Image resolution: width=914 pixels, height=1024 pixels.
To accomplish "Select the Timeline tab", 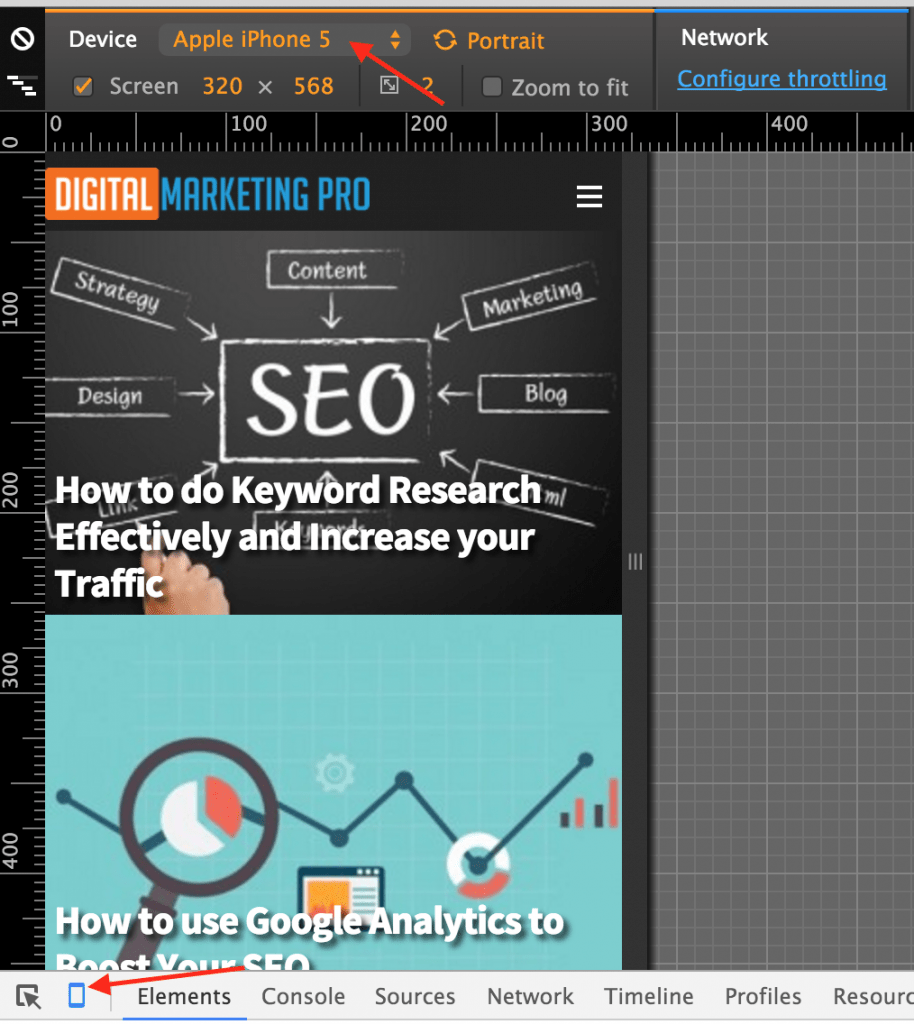I will (648, 997).
